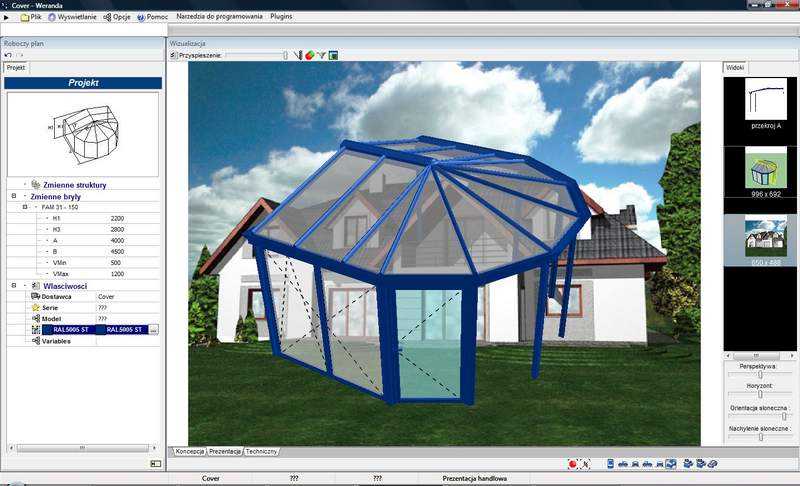Select the Zmienne struktury tree item
Image resolution: width=800 pixels, height=486 pixels.
pyautogui.click(x=74, y=185)
